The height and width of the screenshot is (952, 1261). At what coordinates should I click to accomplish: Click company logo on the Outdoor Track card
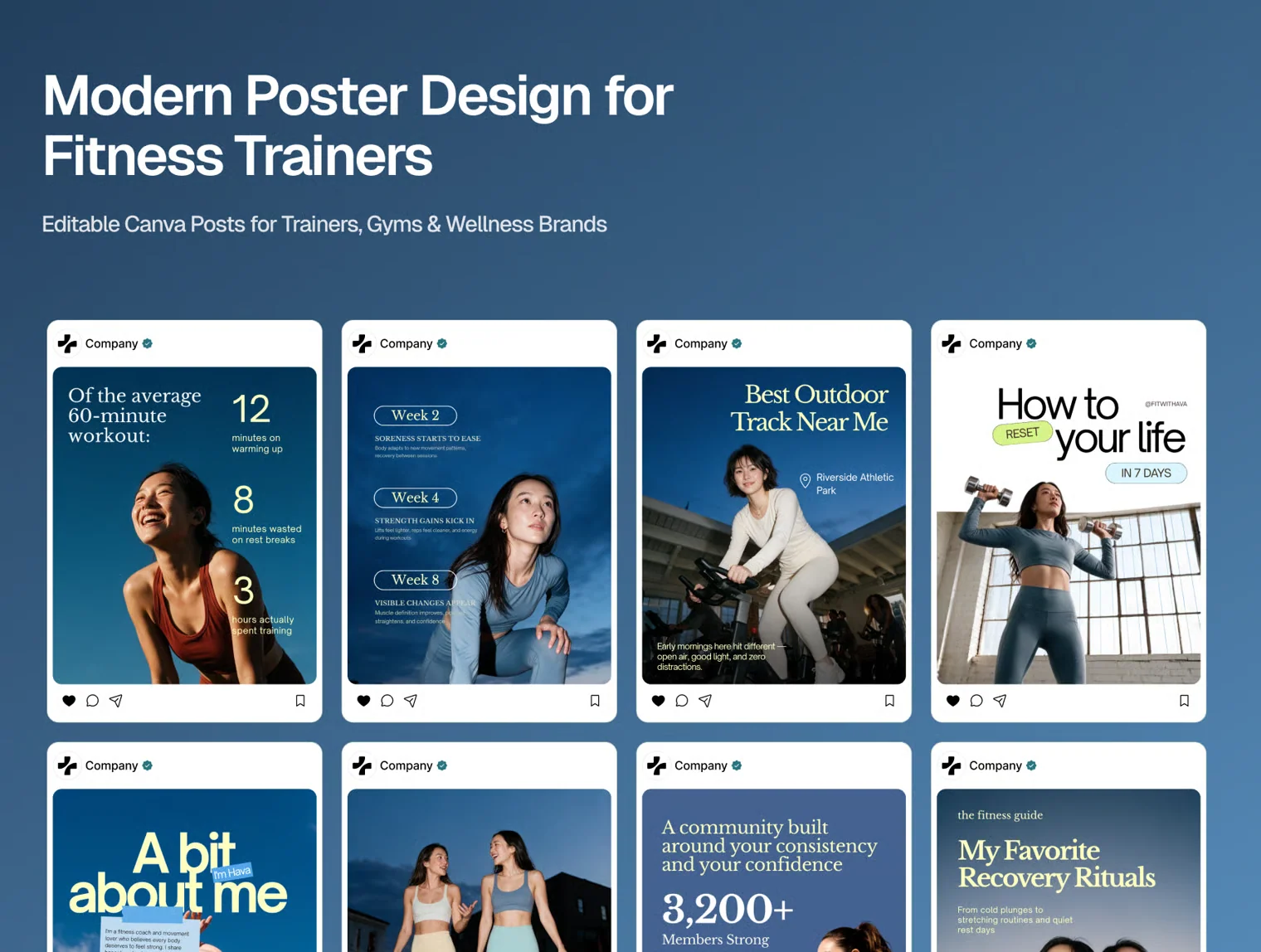656,343
